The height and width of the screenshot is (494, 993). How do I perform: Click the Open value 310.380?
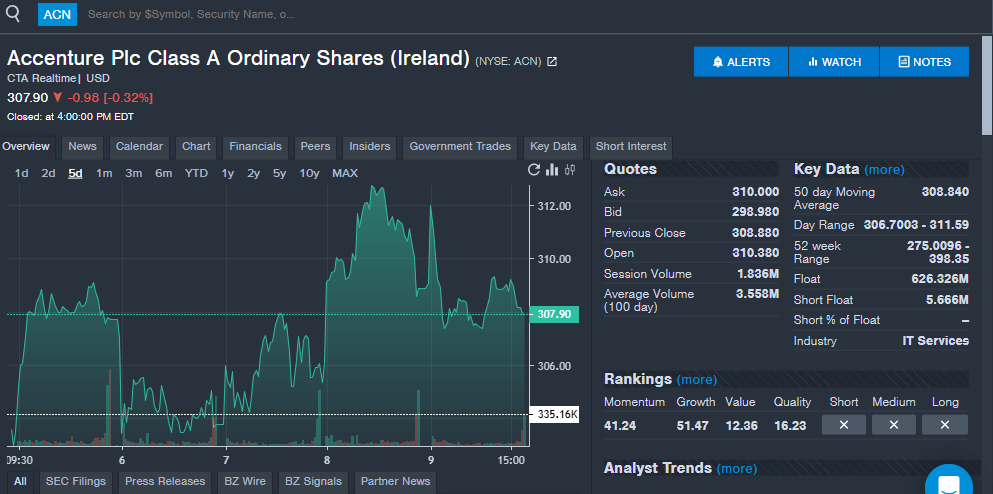756,253
